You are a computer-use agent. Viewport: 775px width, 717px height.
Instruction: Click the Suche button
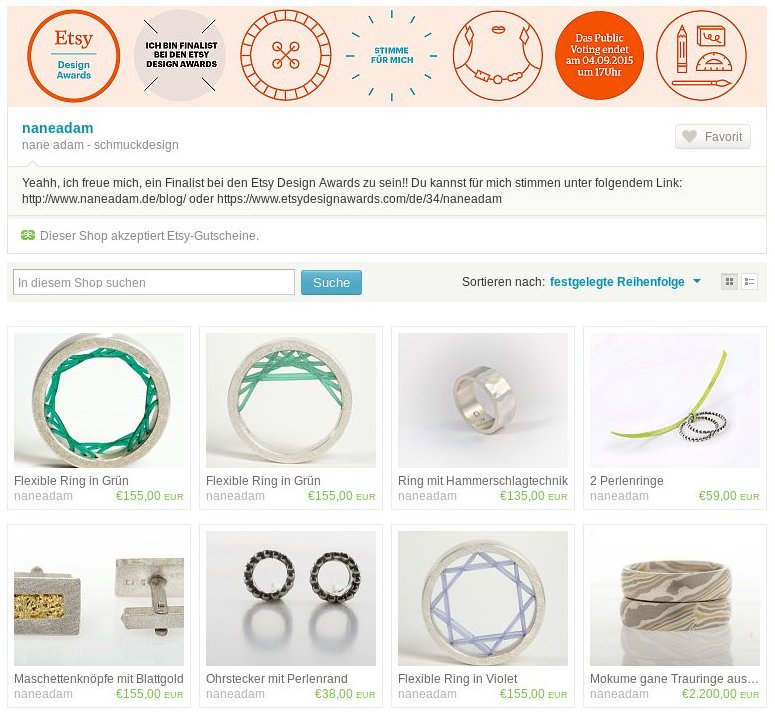click(x=331, y=283)
